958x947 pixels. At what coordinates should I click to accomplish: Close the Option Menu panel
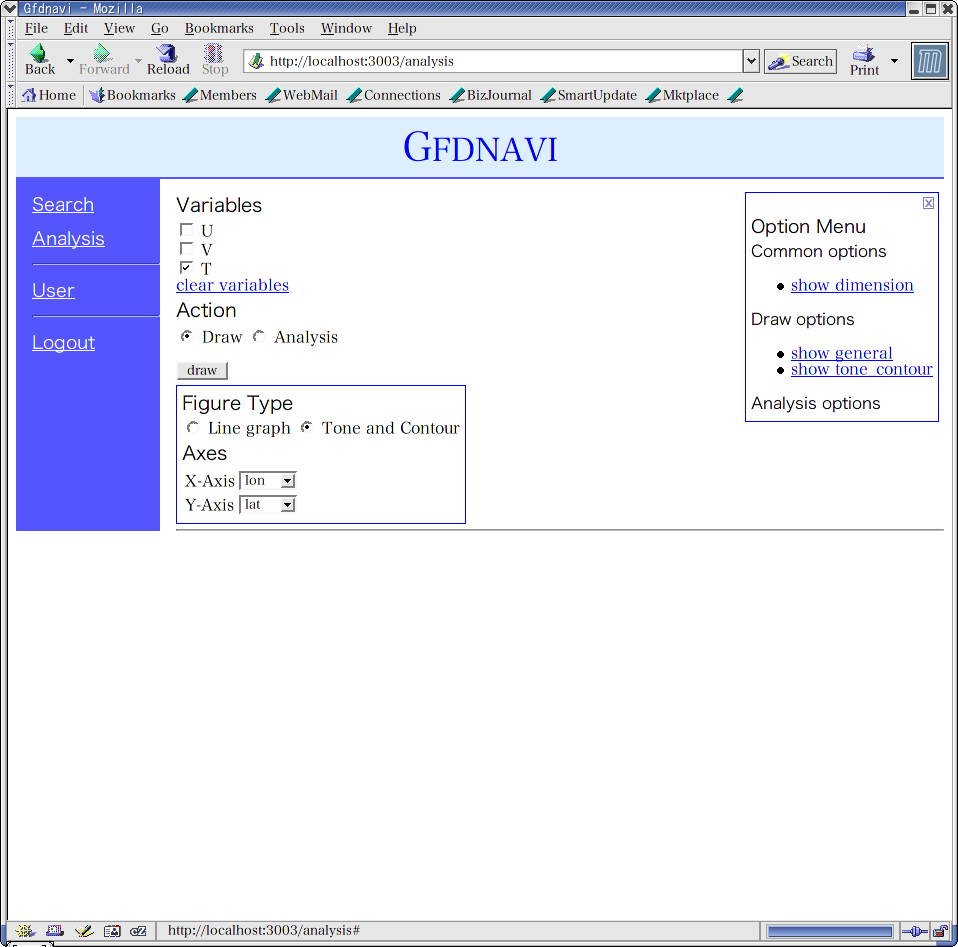[928, 203]
